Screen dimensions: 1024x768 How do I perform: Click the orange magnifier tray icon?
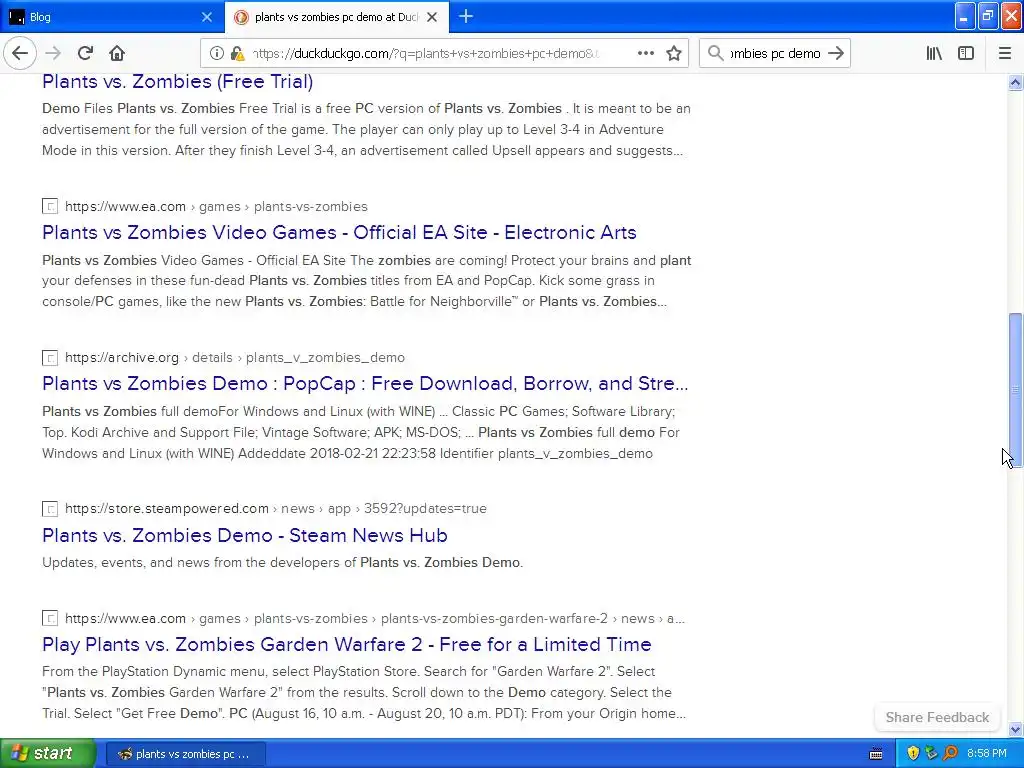pos(950,754)
